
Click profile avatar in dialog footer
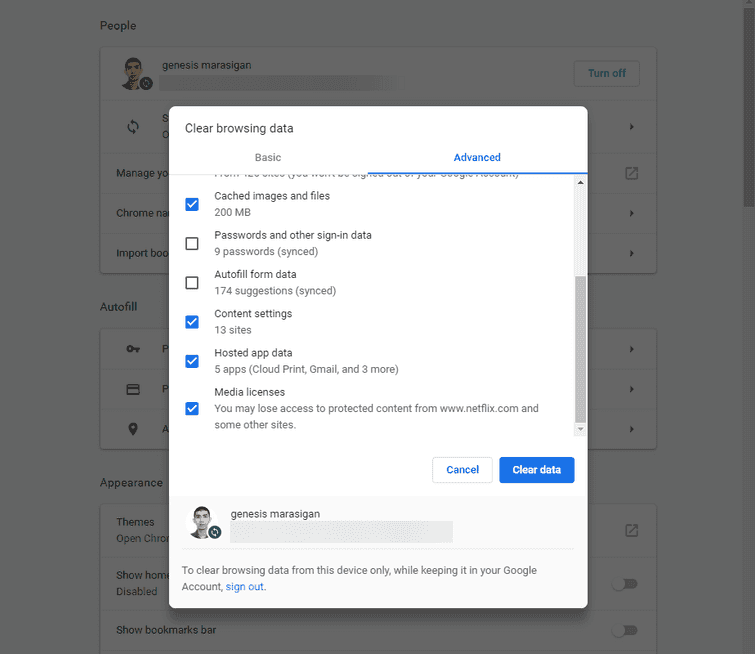coord(203,522)
